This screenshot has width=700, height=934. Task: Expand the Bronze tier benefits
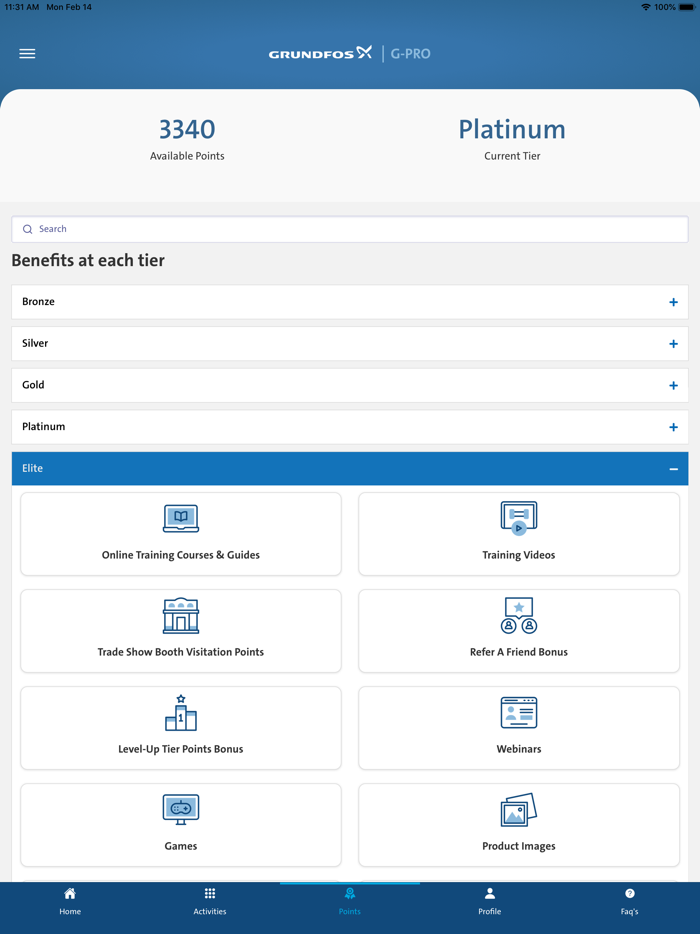(673, 302)
